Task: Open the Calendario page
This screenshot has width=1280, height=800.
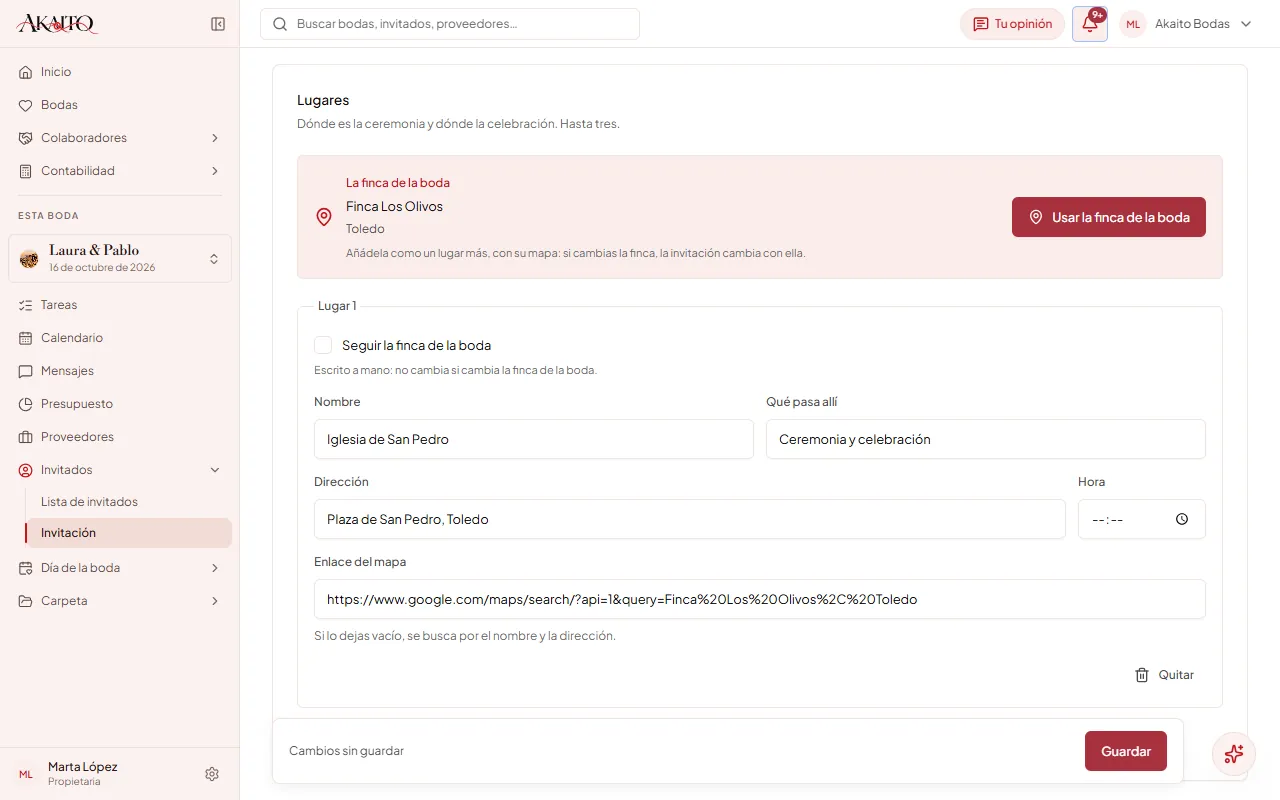Action: click(x=120, y=338)
